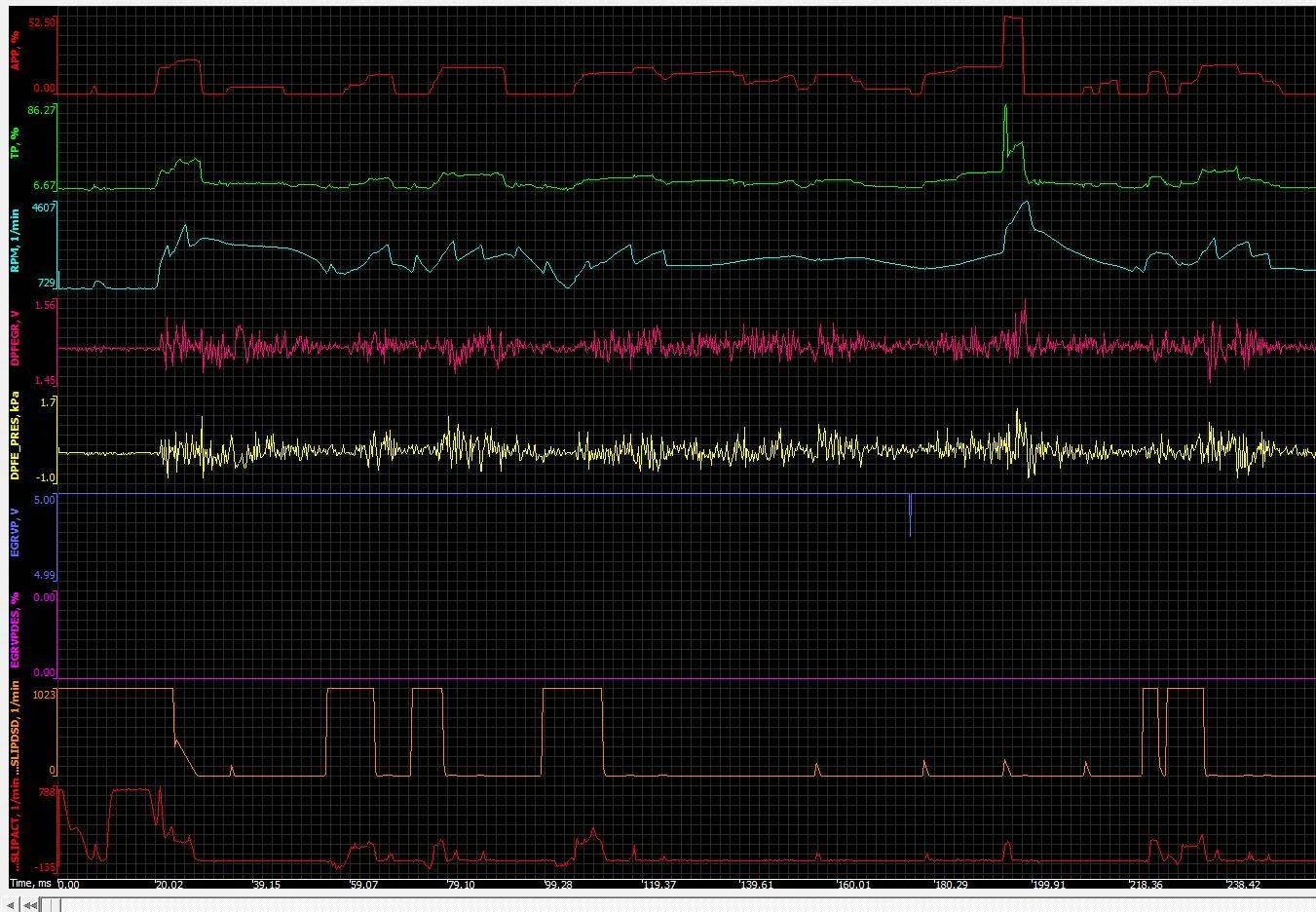Click the 99.28 time axis tick

pos(559,885)
